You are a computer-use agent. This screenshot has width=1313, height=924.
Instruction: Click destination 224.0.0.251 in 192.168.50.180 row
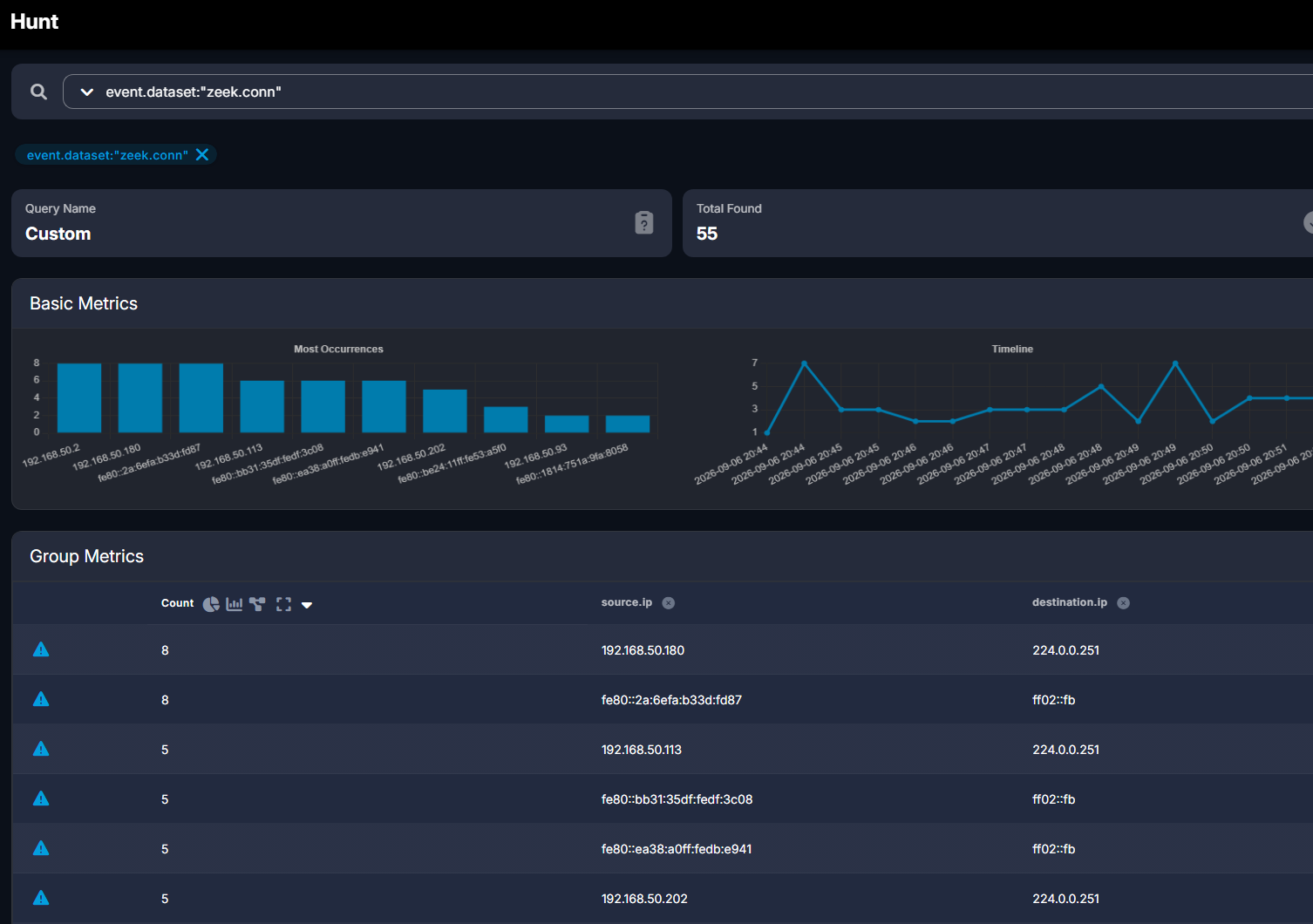click(x=1065, y=650)
